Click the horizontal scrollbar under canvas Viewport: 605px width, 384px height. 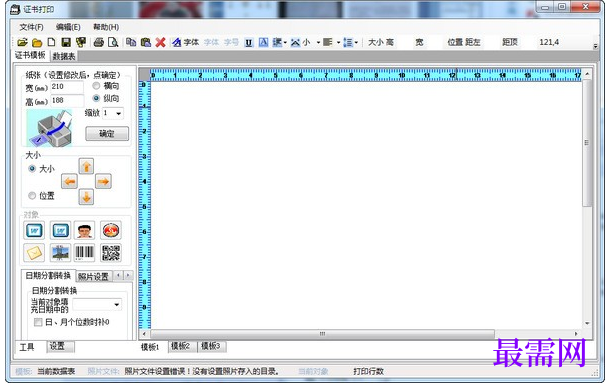click(x=323, y=333)
